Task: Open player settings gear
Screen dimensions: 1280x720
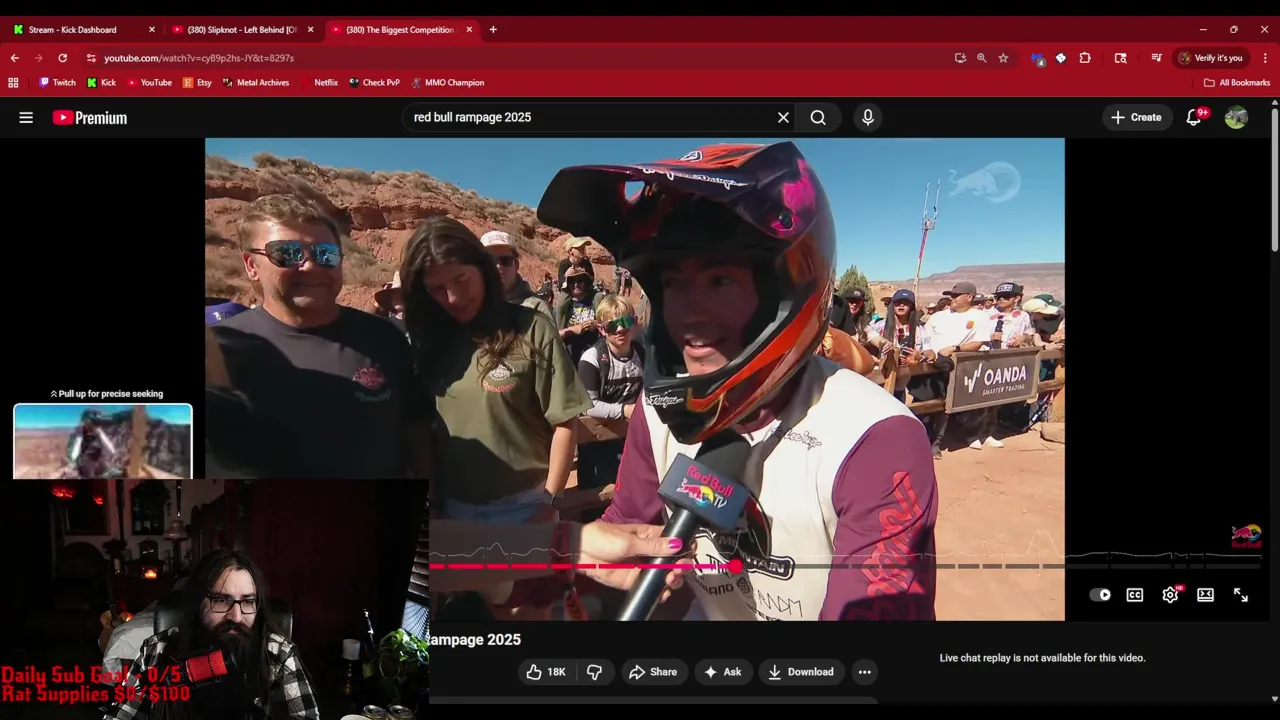Action: (1170, 595)
